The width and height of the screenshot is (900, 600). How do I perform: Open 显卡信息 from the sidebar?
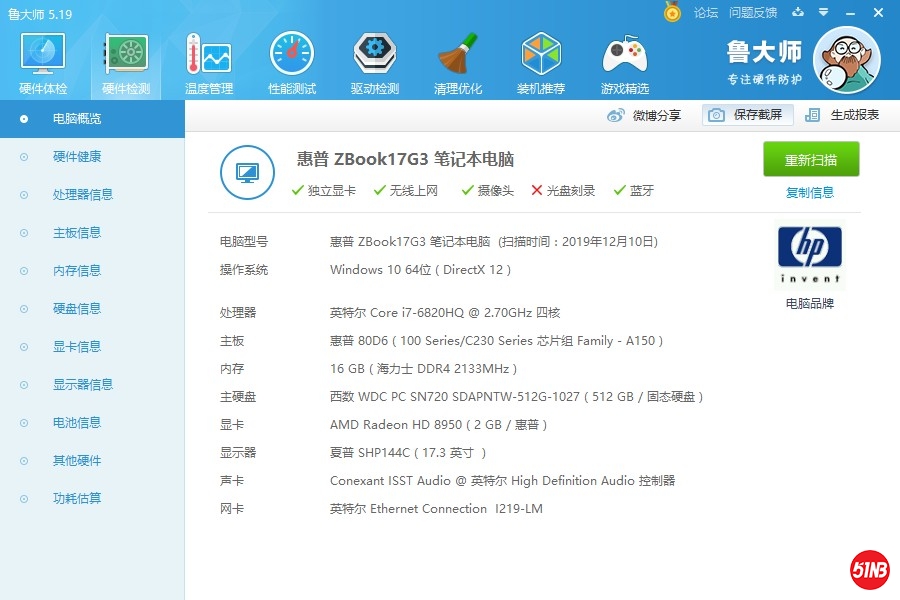click(x=77, y=347)
